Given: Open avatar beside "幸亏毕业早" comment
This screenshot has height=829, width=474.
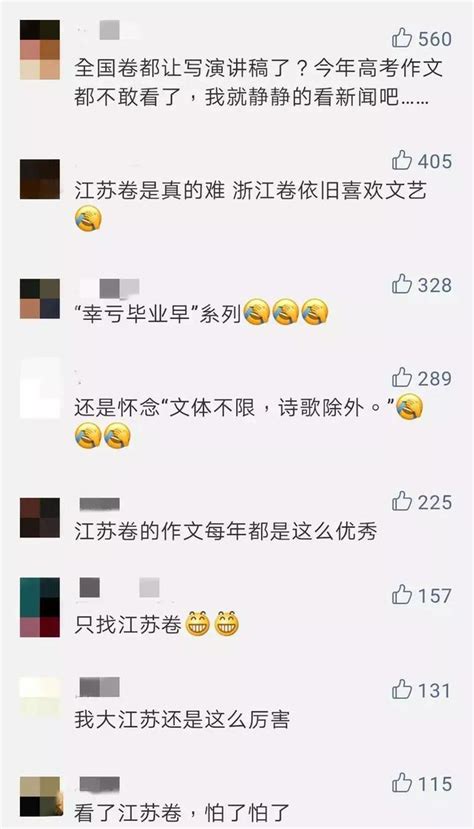Looking at the screenshot, I should tap(40, 299).
